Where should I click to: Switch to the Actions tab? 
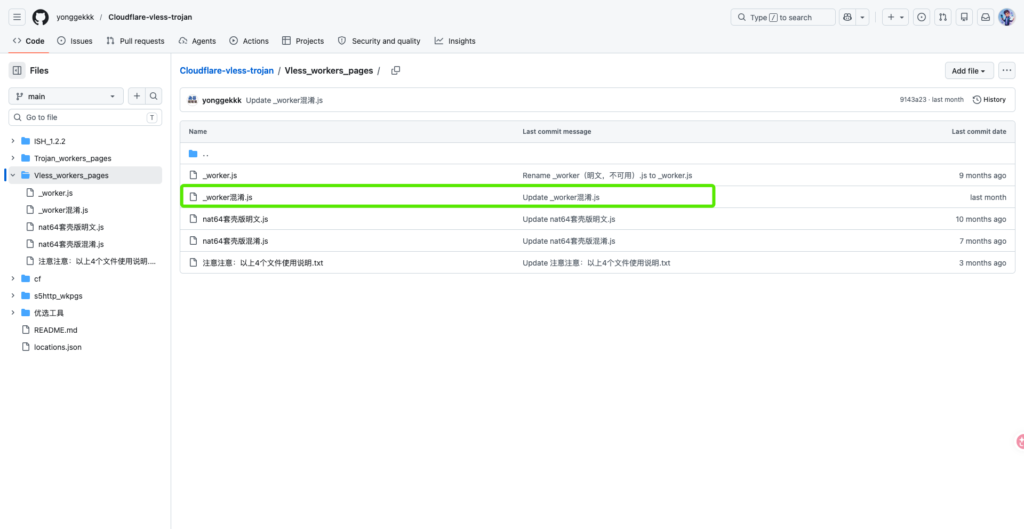[x=249, y=40]
